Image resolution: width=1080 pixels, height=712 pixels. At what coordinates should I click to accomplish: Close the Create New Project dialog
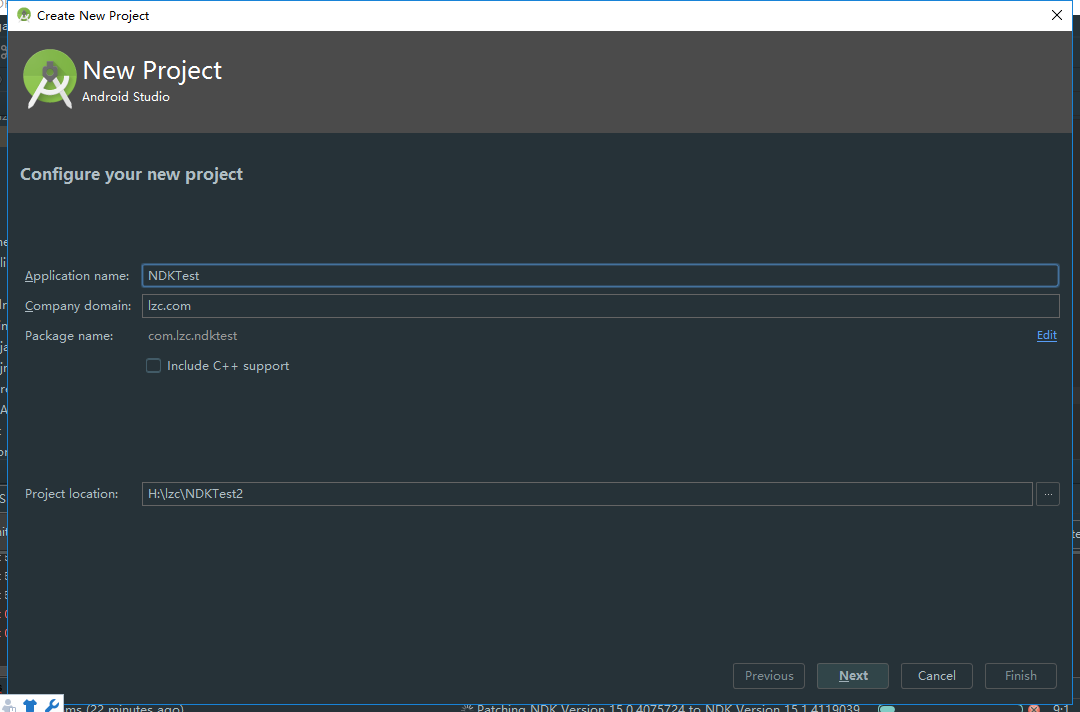point(1057,15)
